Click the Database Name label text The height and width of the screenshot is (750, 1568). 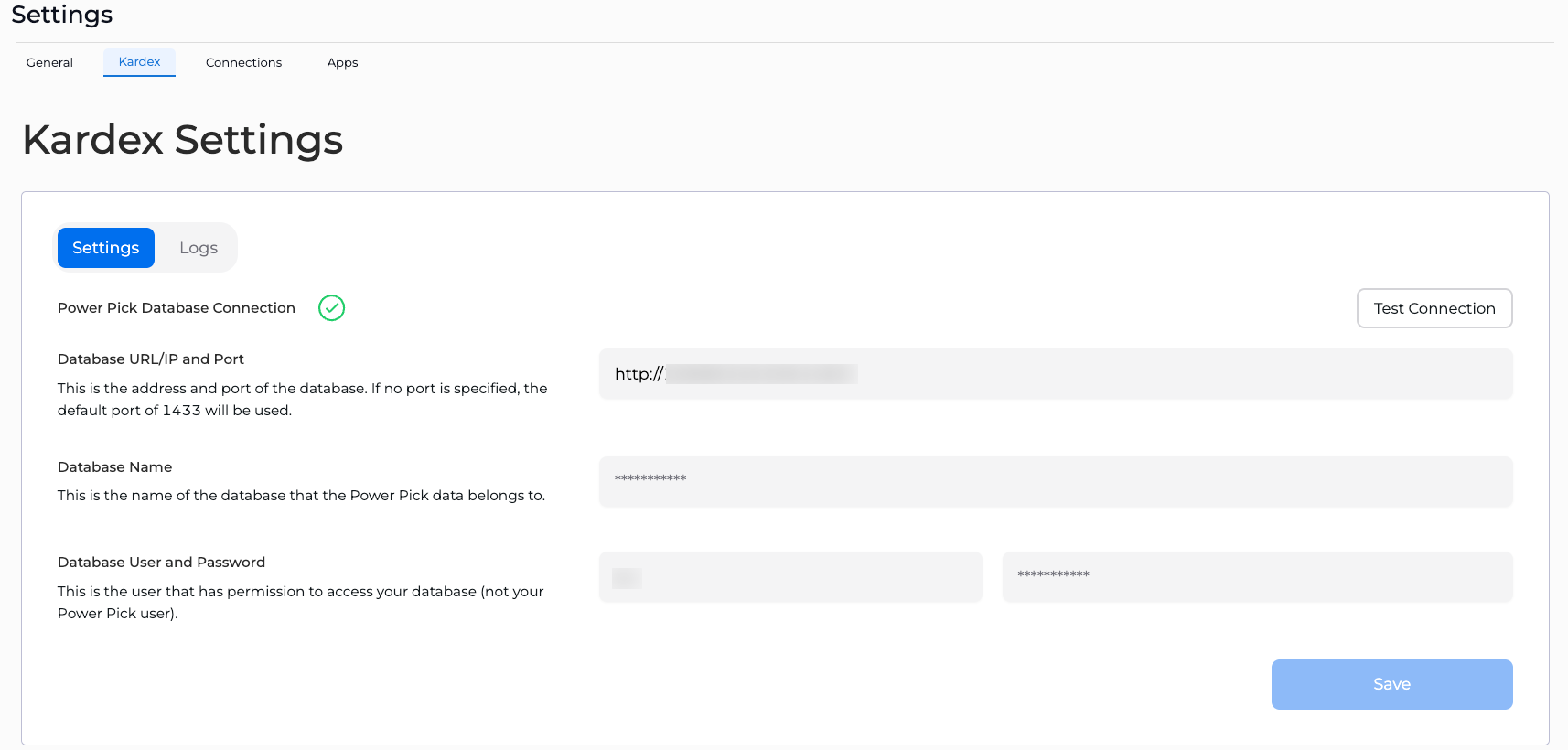pos(115,467)
